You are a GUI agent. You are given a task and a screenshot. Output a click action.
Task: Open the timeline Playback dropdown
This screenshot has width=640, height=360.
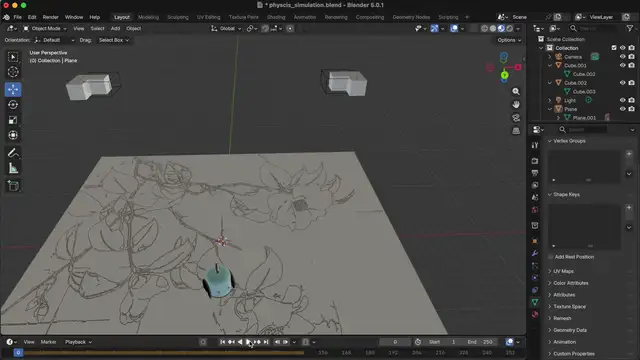78,342
